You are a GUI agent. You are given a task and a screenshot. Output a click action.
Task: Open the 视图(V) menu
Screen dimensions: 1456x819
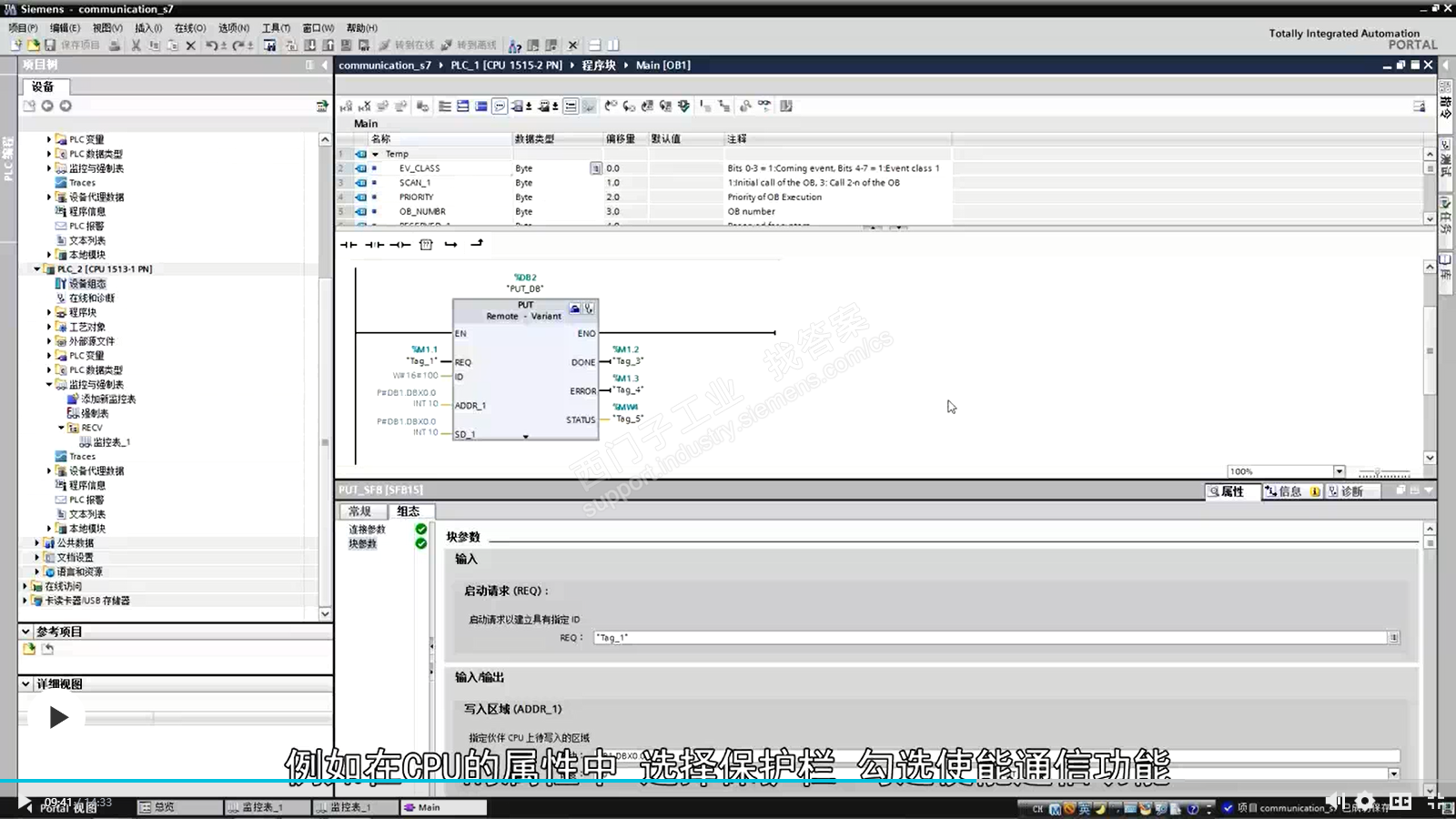107,27
